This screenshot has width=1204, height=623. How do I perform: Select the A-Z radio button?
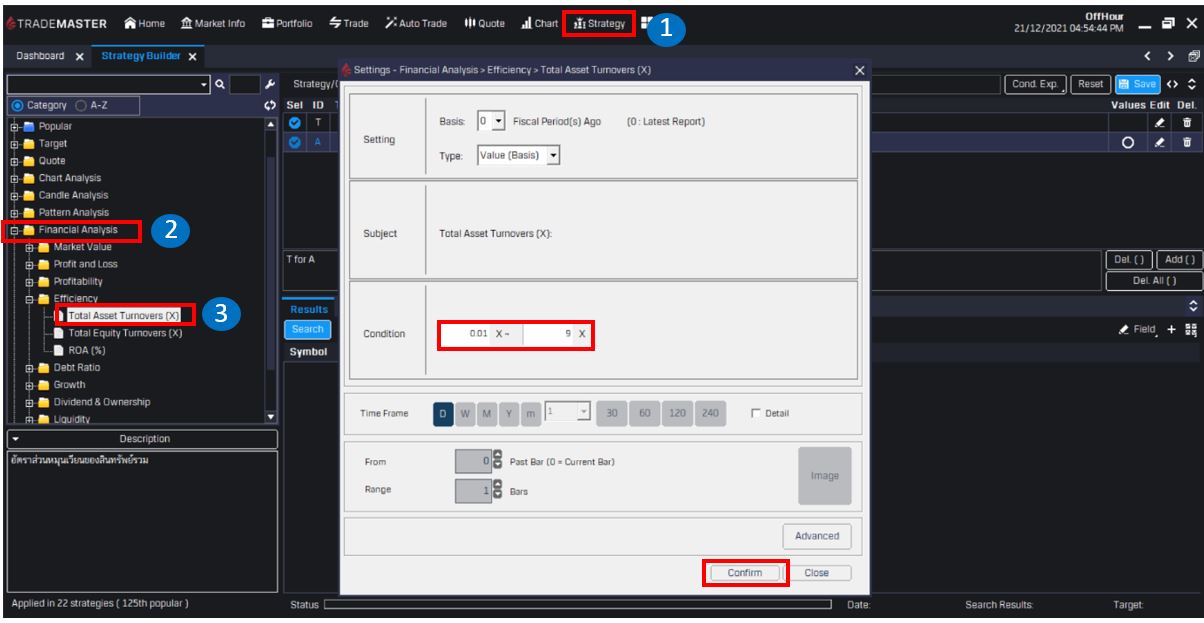coord(82,105)
